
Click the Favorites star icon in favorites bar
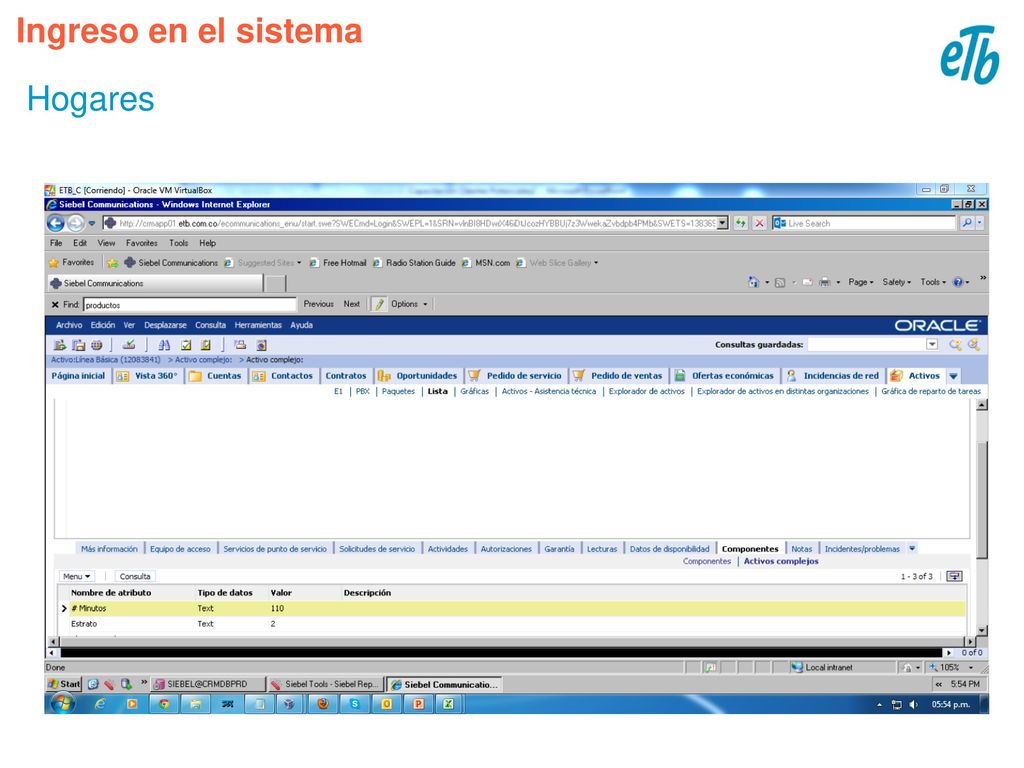(54, 263)
